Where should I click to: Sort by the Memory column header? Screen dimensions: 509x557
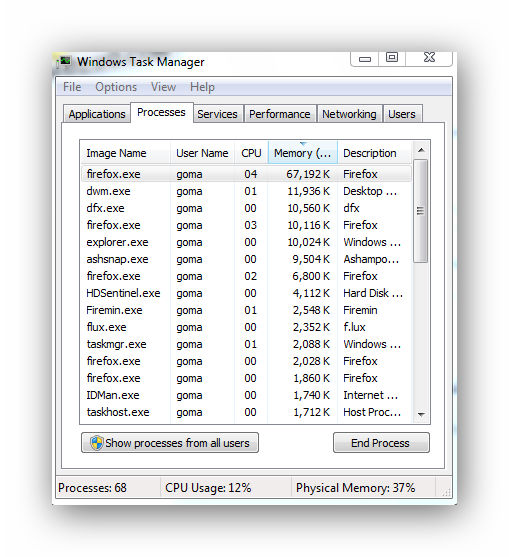click(x=303, y=153)
